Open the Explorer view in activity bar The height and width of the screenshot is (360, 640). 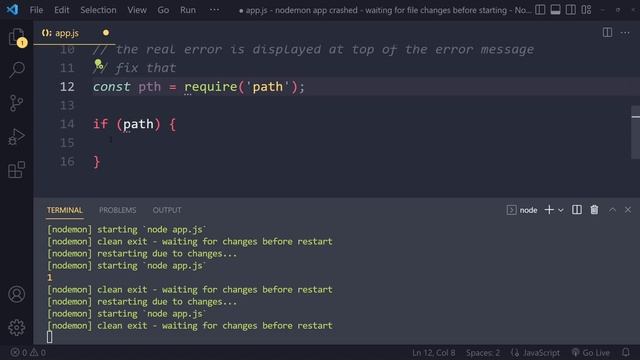coord(17,37)
